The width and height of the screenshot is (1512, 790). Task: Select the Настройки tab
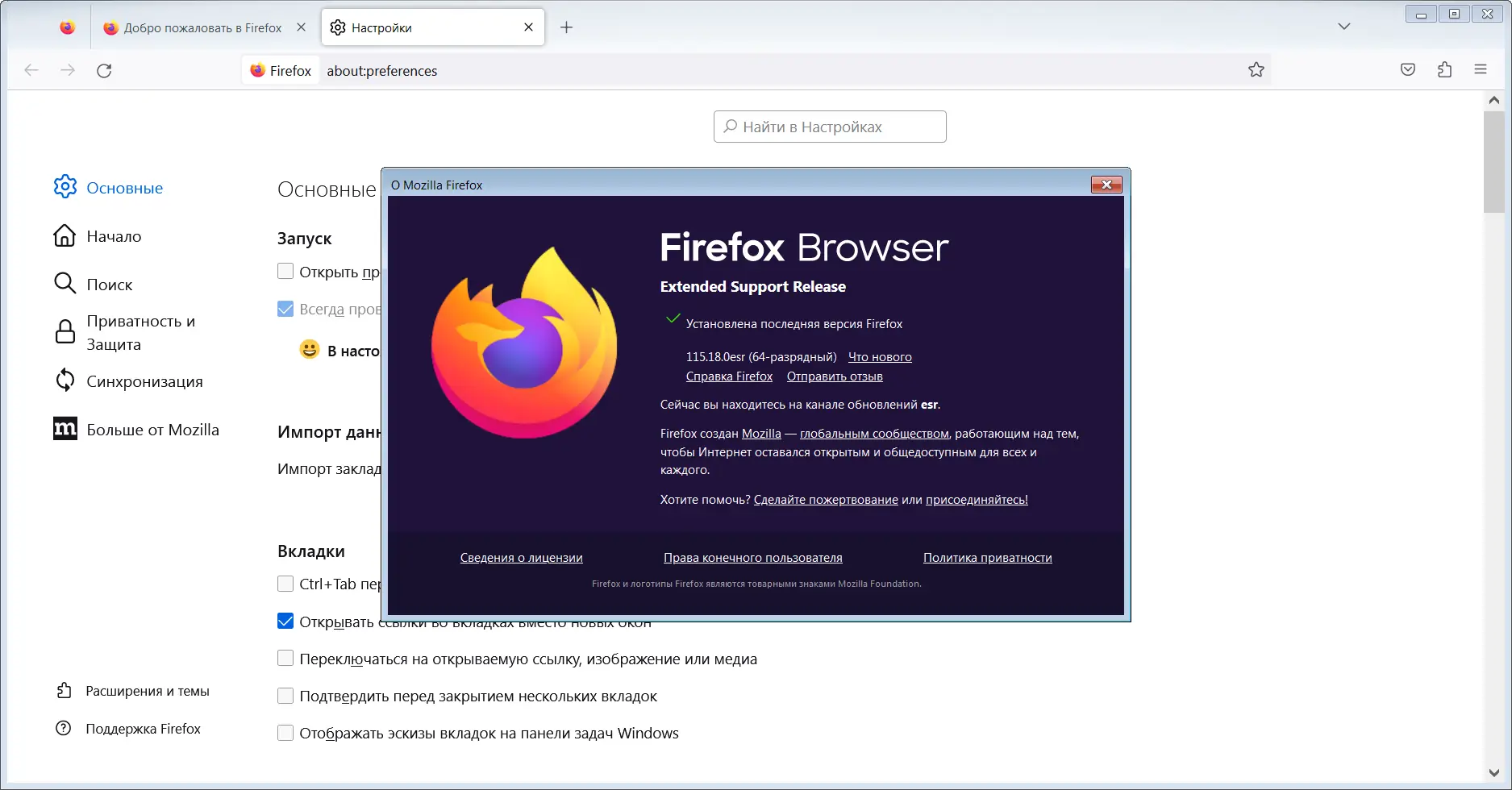[x=433, y=27]
